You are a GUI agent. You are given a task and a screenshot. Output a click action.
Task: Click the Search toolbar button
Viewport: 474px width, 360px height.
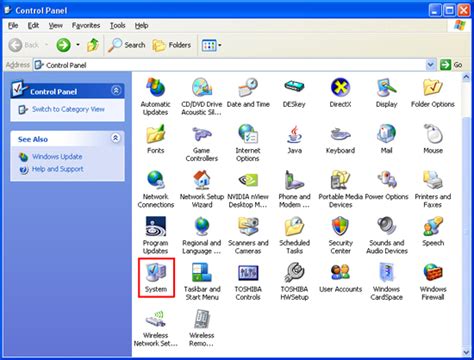127,45
